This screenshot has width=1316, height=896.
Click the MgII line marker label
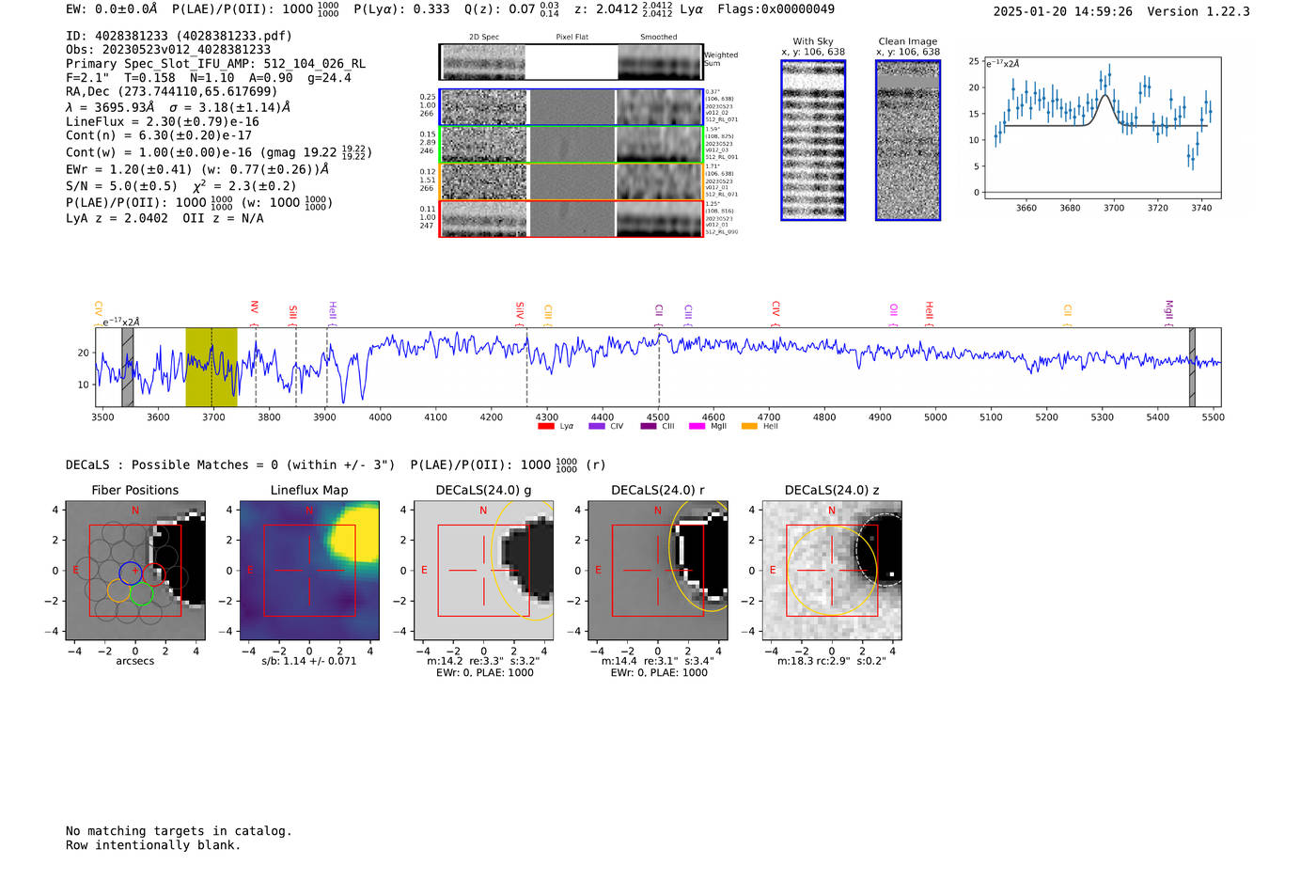(x=1169, y=310)
